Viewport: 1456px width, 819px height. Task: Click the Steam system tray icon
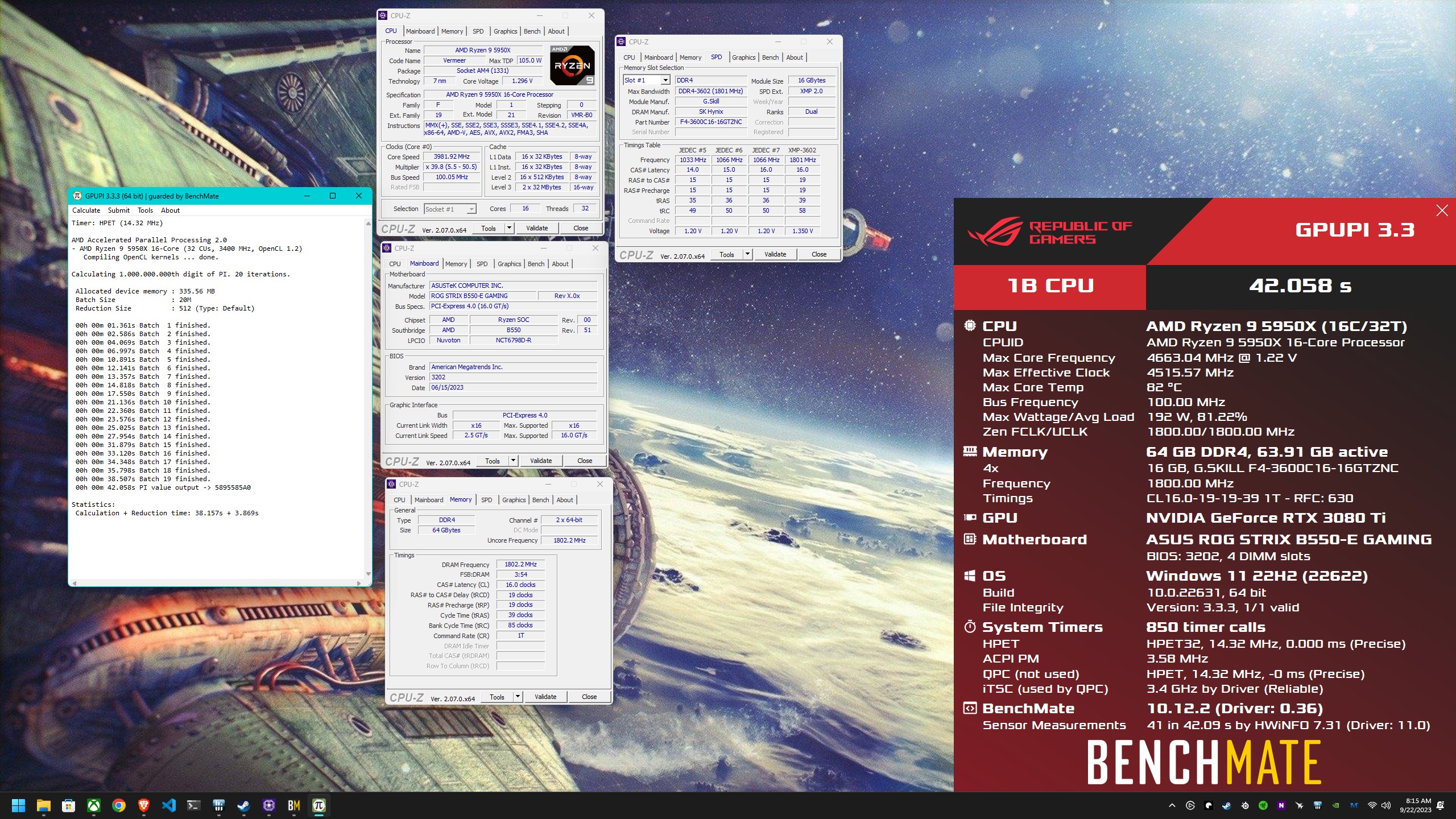click(x=1227, y=805)
